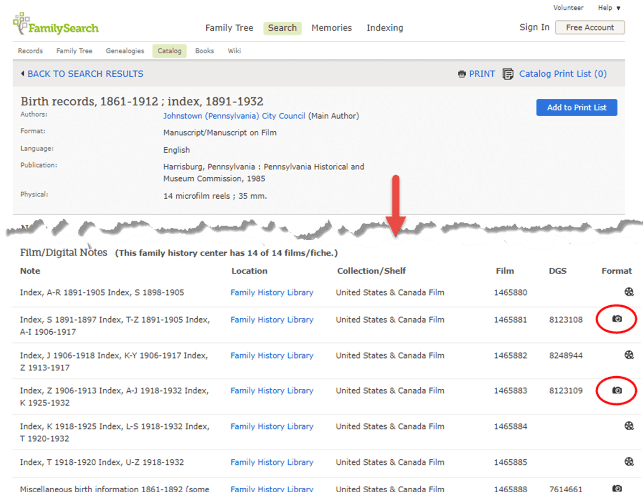Open the camera icon for film 1465883
The width and height of the screenshot is (643, 492).
tap(617, 390)
